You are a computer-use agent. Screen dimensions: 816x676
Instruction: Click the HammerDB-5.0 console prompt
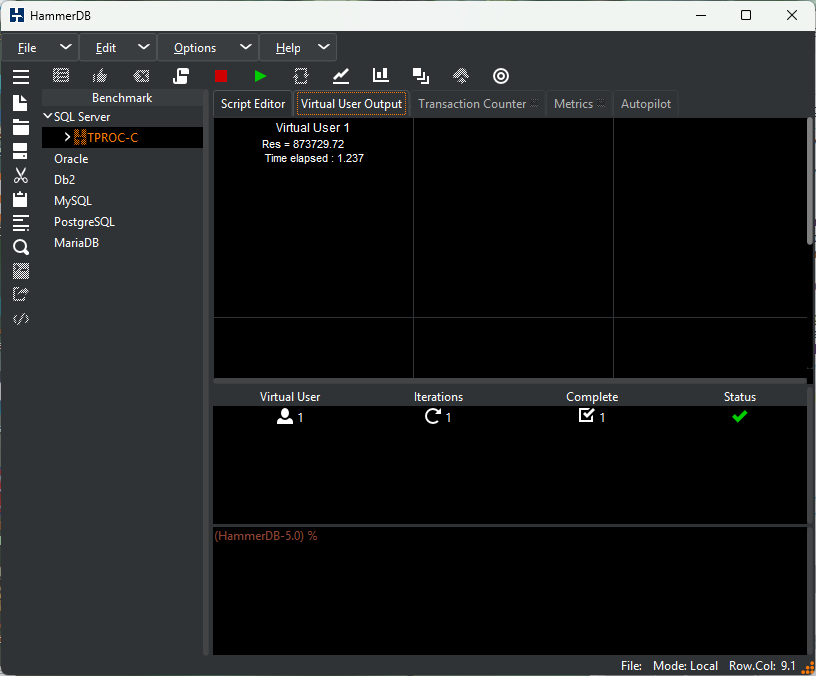tap(266, 535)
